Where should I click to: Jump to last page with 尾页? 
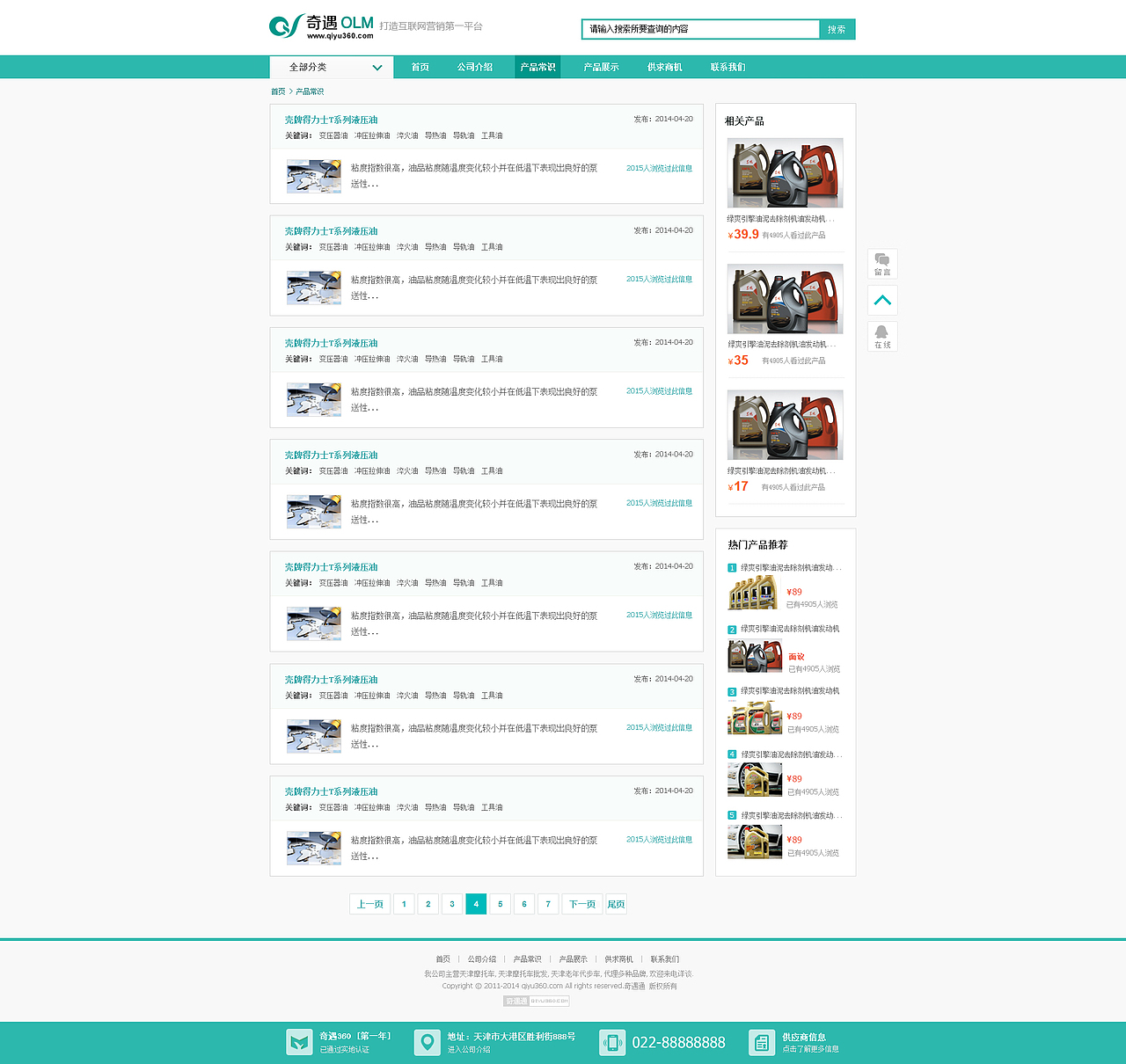tap(616, 904)
